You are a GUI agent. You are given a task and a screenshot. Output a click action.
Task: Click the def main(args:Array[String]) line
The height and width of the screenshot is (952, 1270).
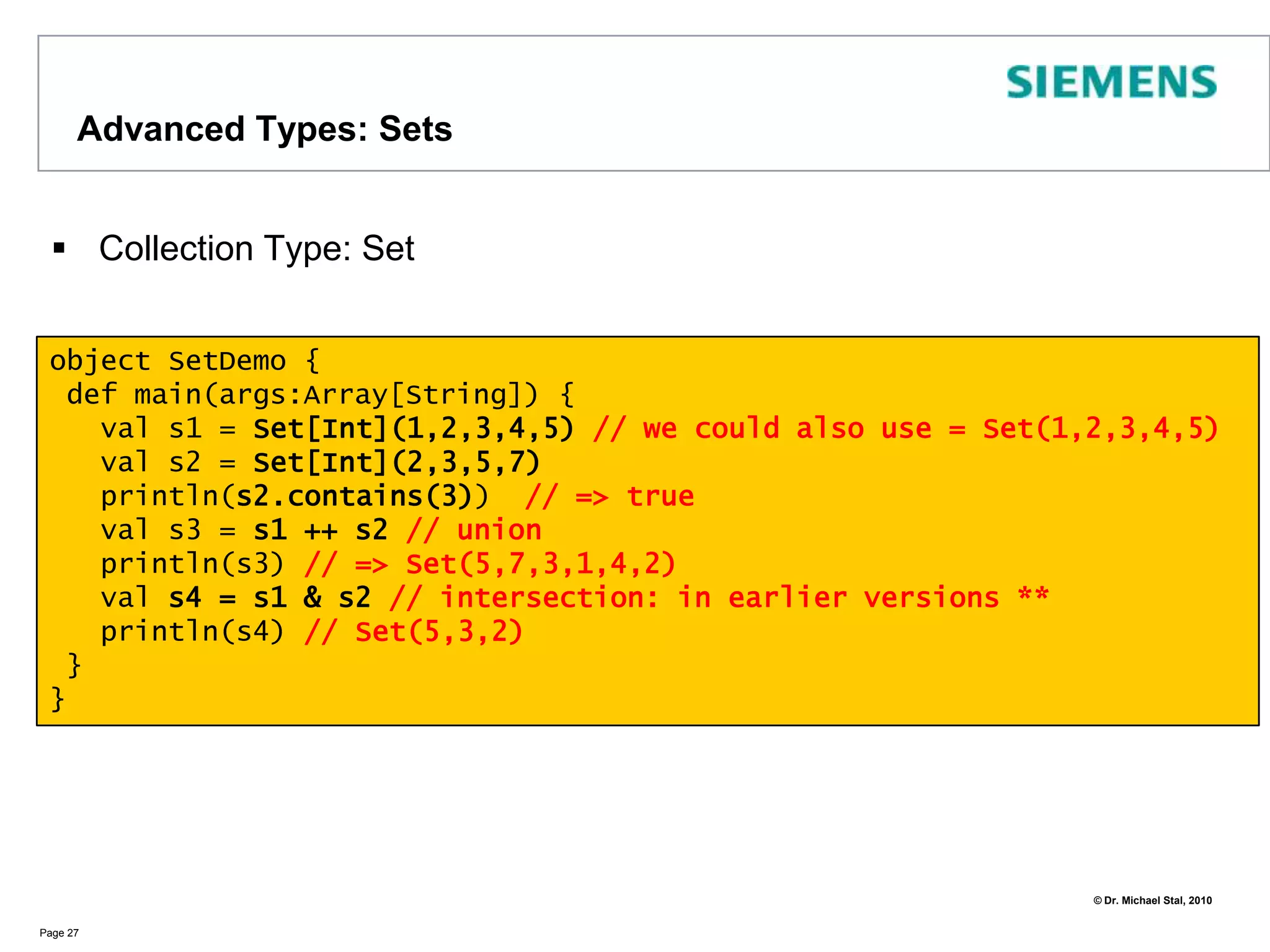tap(320, 395)
